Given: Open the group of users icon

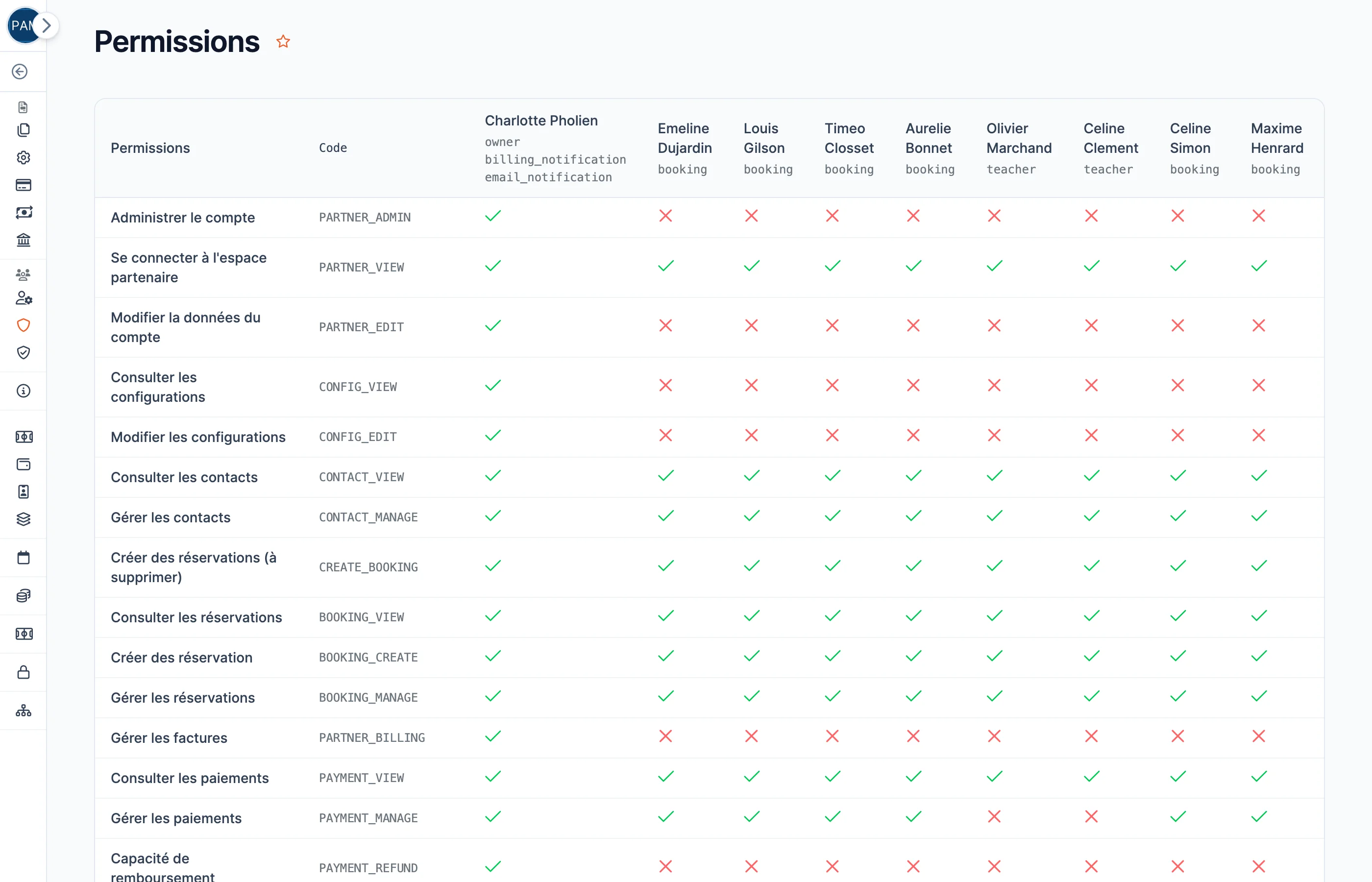Looking at the screenshot, I should tap(23, 274).
